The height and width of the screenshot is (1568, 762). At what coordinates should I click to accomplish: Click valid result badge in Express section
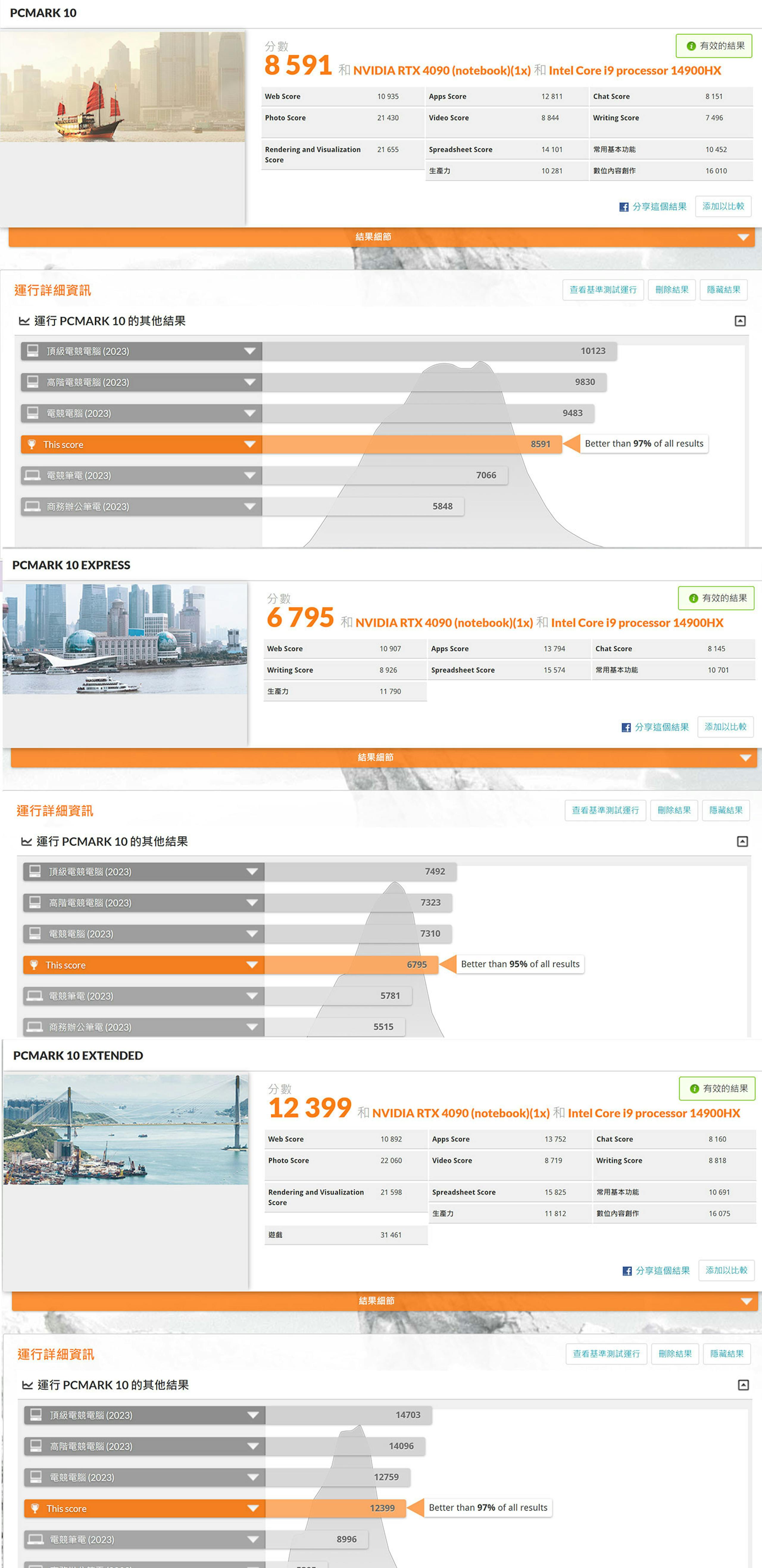pyautogui.click(x=716, y=598)
